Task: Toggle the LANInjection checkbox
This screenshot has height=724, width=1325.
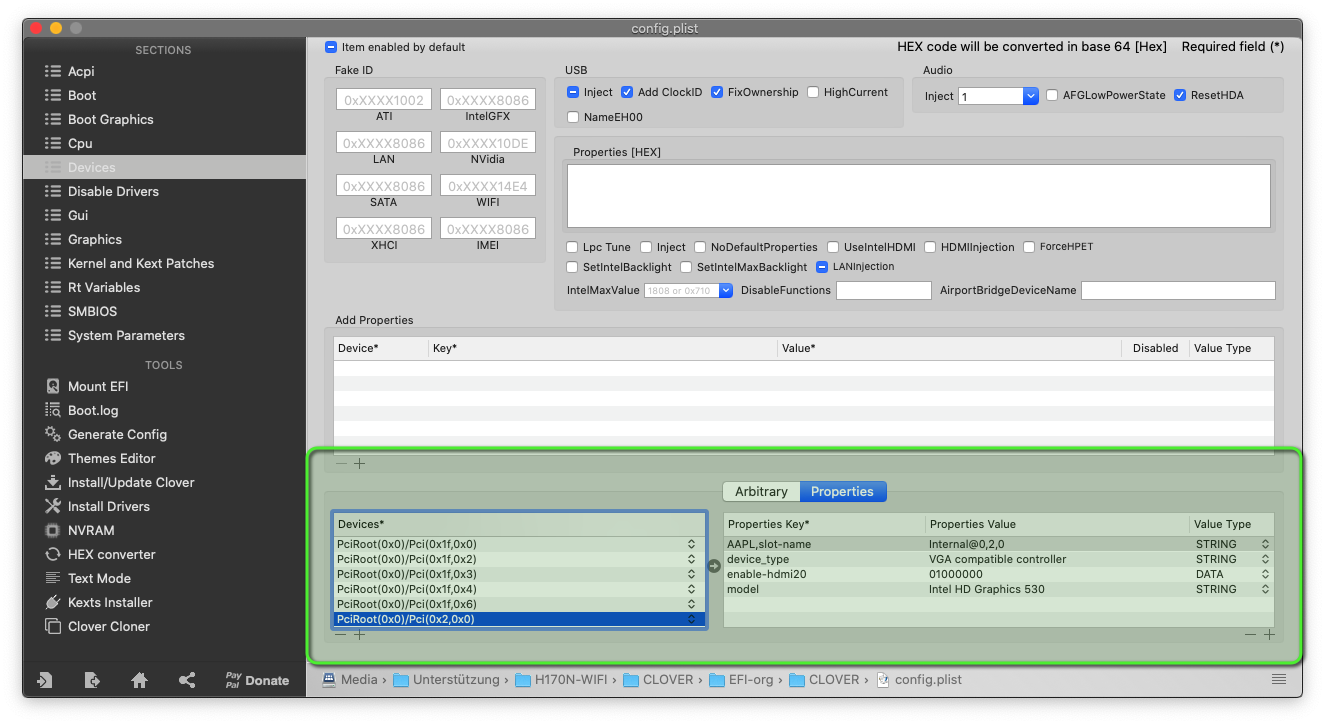Action: coord(823,267)
